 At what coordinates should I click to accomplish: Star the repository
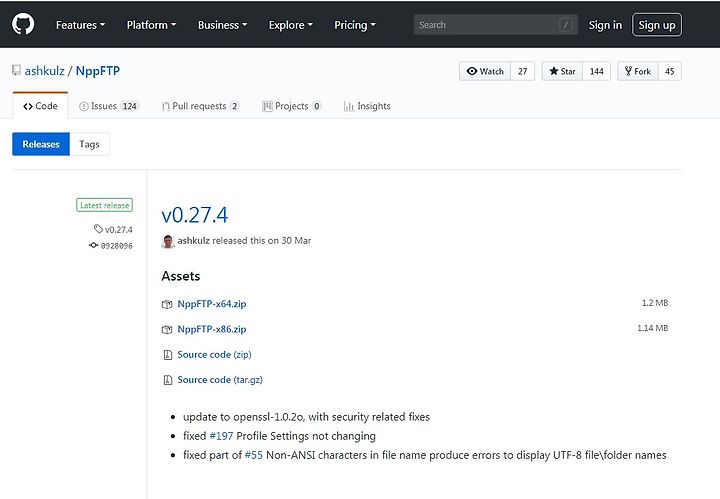pyautogui.click(x=562, y=71)
